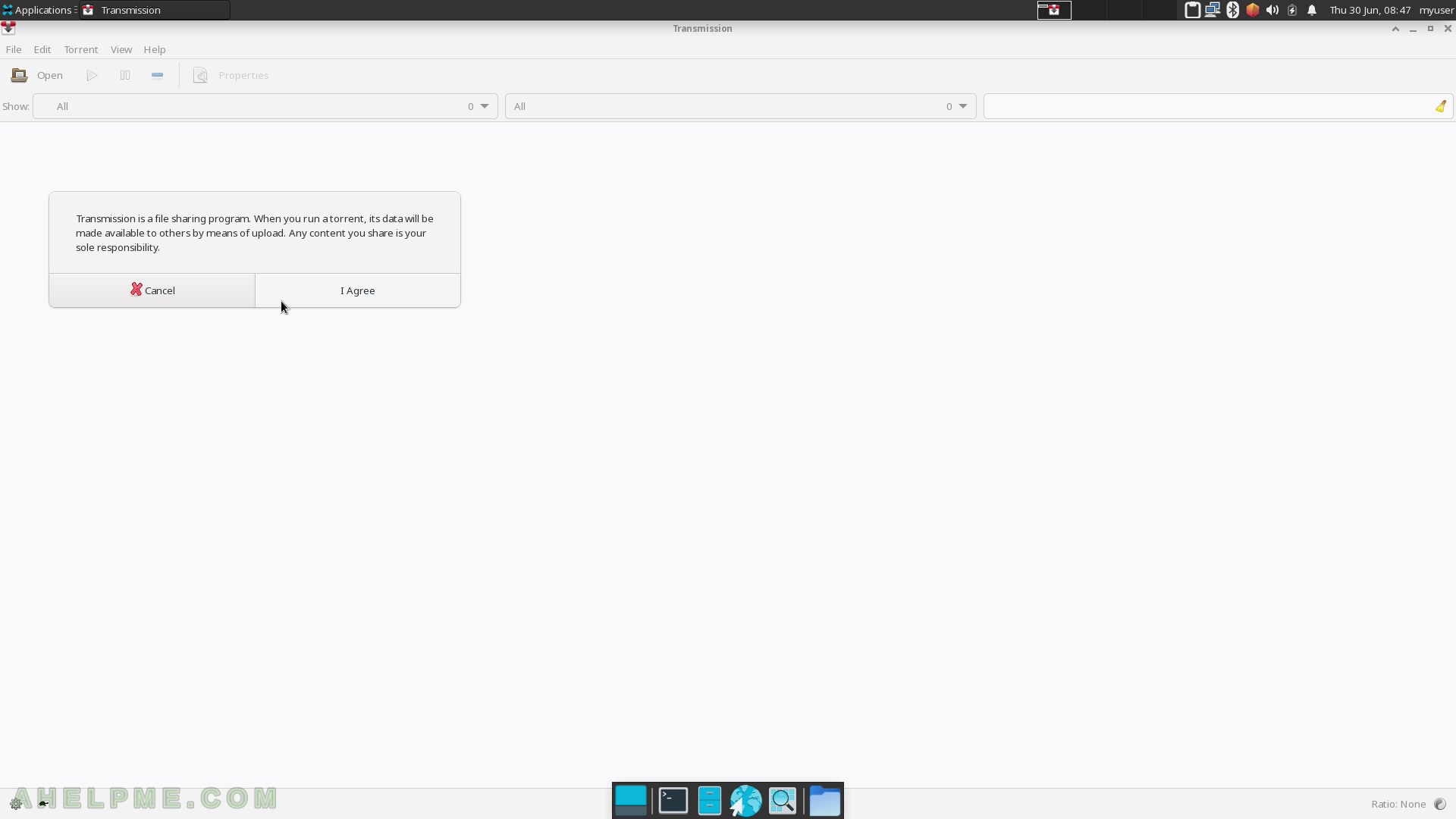Screen dimensions: 1456x819
Task: Open the clipboard manager tray icon
Action: (1192, 10)
